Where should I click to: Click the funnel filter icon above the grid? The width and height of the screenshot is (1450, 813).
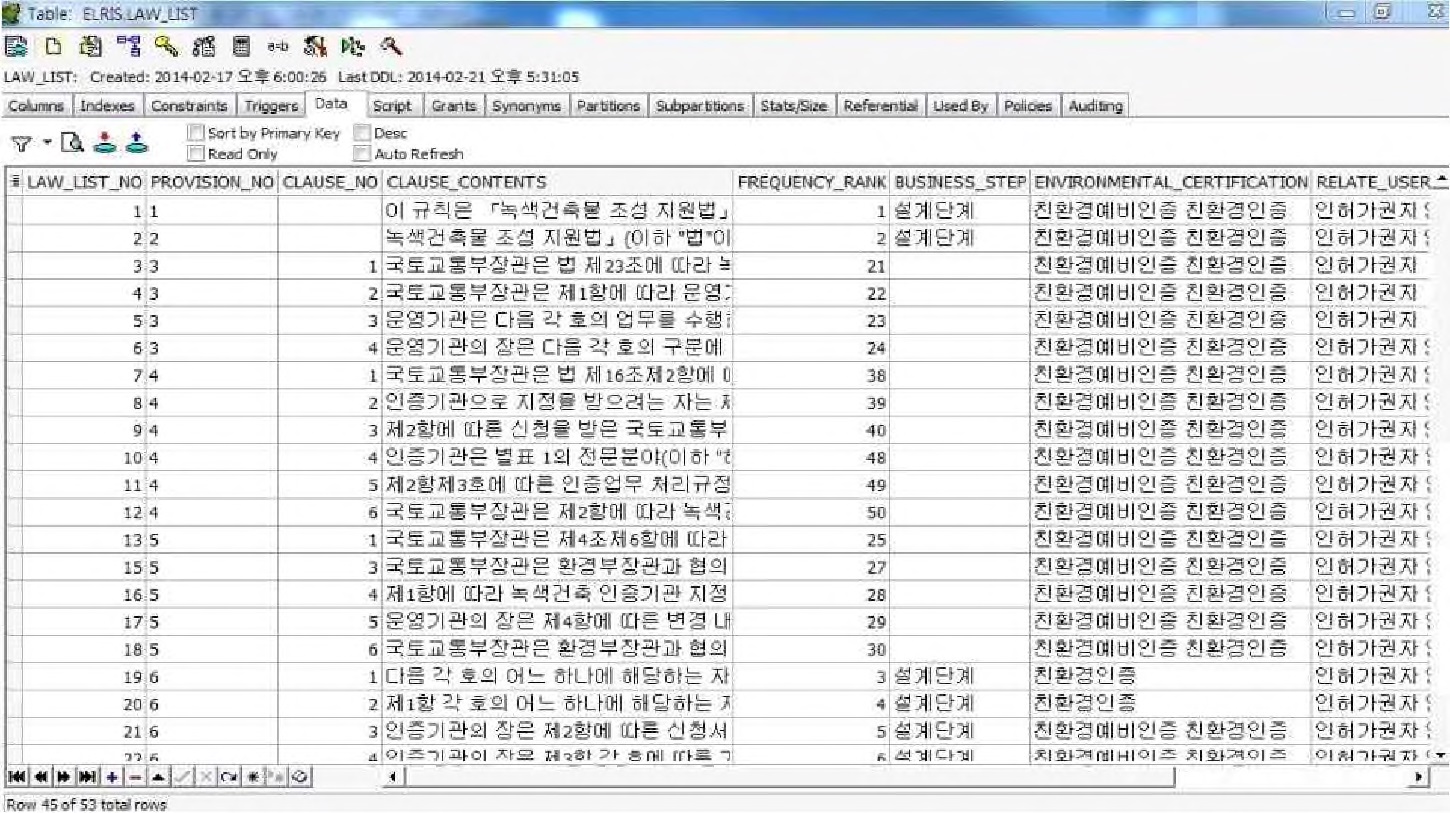[20, 144]
